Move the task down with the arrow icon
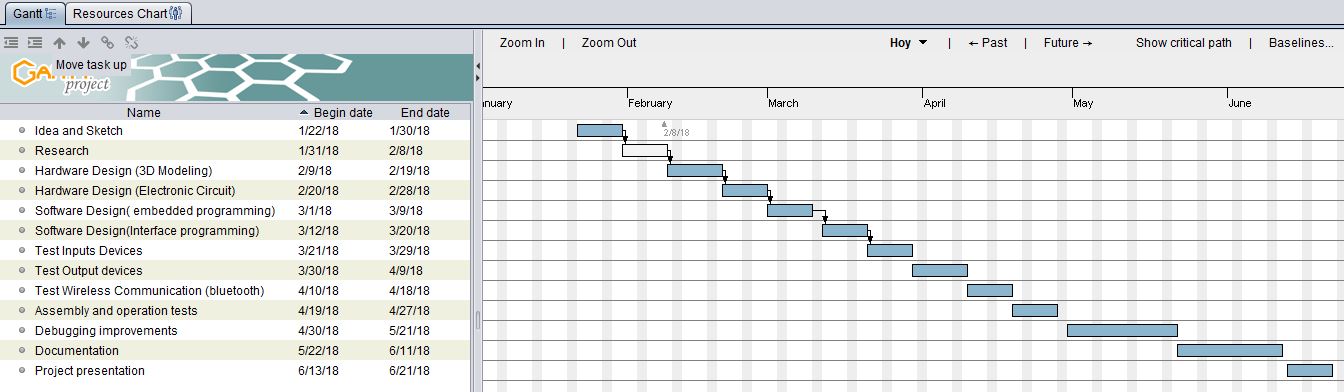 click(x=83, y=43)
